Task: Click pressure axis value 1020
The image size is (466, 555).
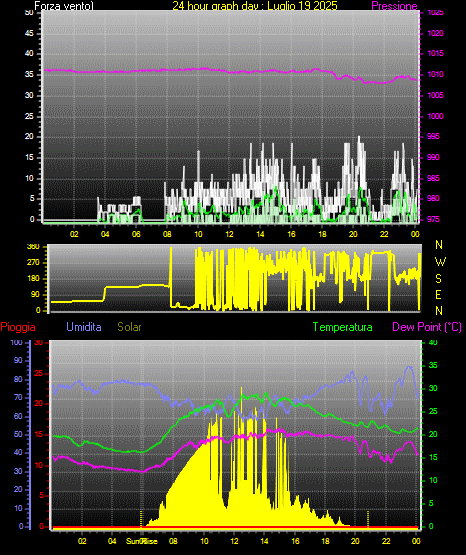Action: click(x=435, y=33)
